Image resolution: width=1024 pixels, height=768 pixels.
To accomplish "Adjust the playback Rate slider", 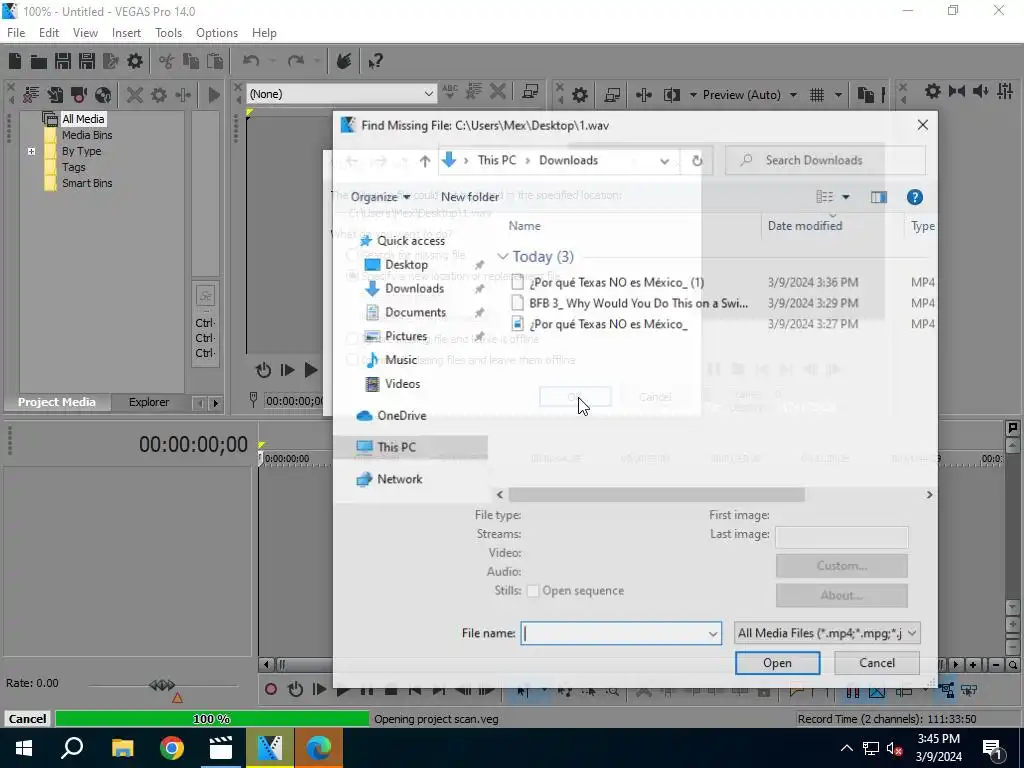I will click(163, 685).
